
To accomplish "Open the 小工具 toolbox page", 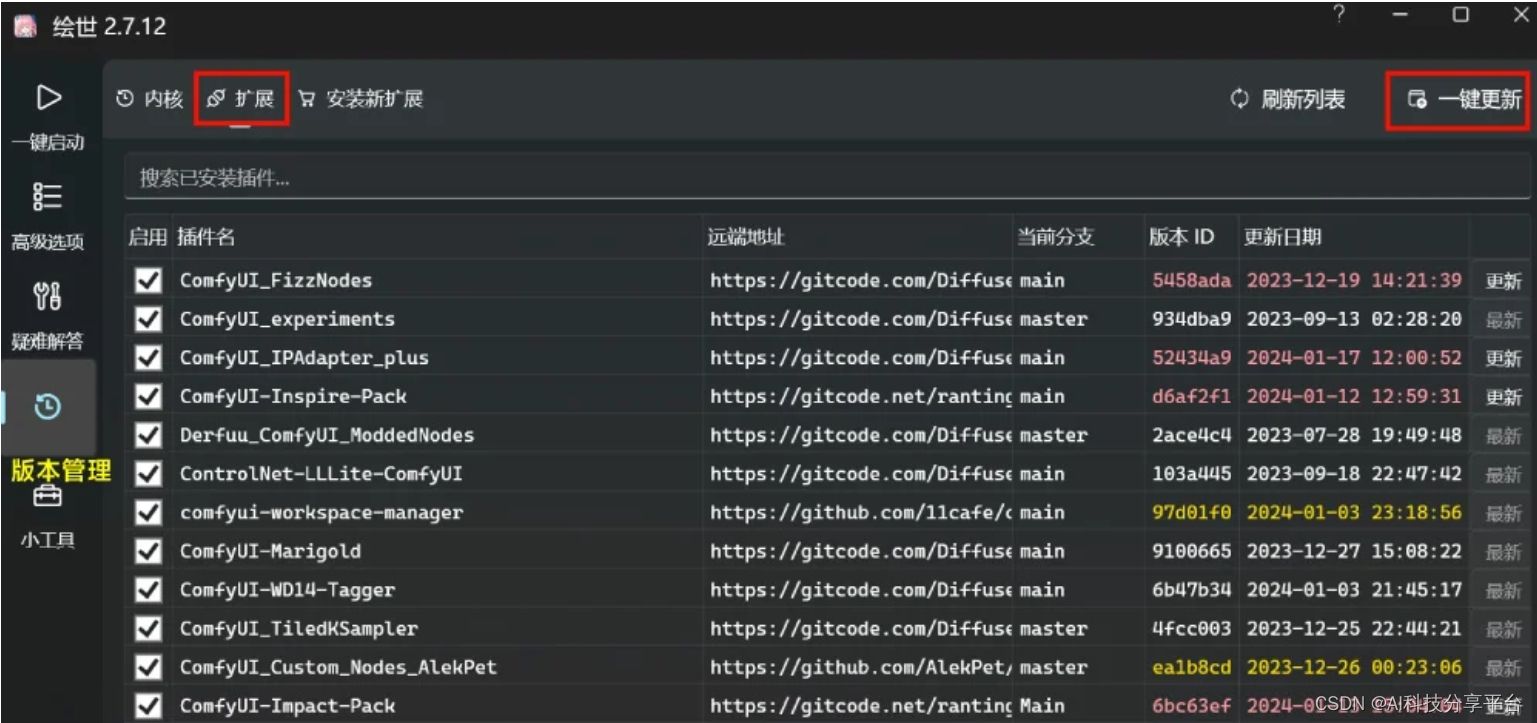I will (48, 517).
